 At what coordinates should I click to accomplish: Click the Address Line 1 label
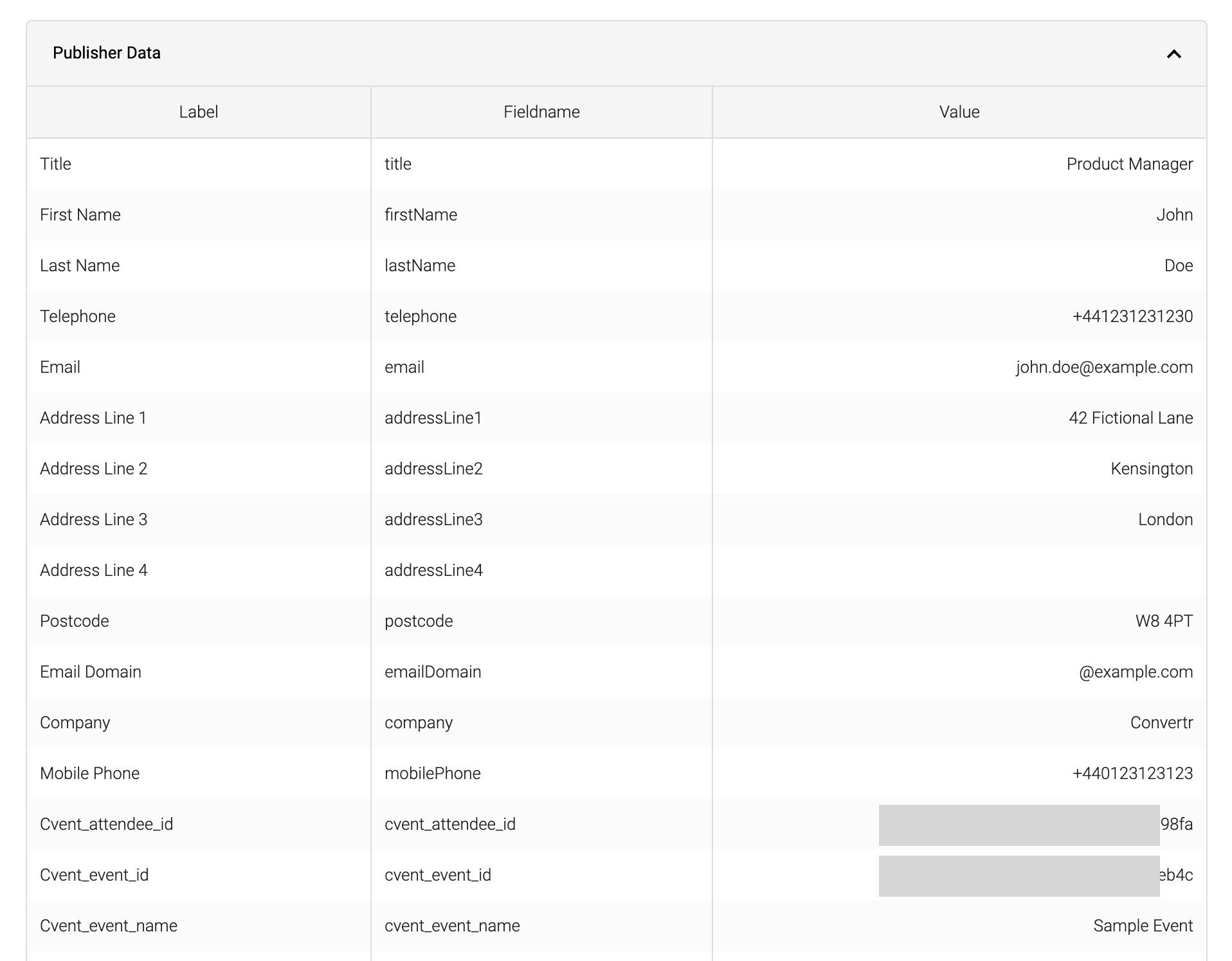click(93, 418)
